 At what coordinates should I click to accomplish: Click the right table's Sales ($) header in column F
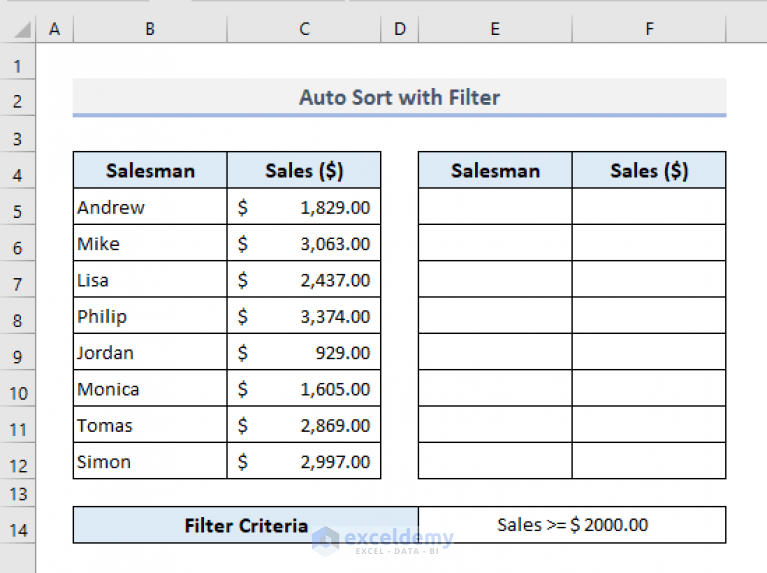click(x=649, y=170)
